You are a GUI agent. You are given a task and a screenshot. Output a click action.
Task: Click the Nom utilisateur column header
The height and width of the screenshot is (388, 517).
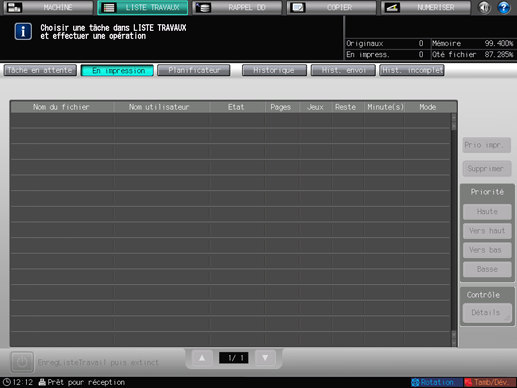tap(162, 107)
